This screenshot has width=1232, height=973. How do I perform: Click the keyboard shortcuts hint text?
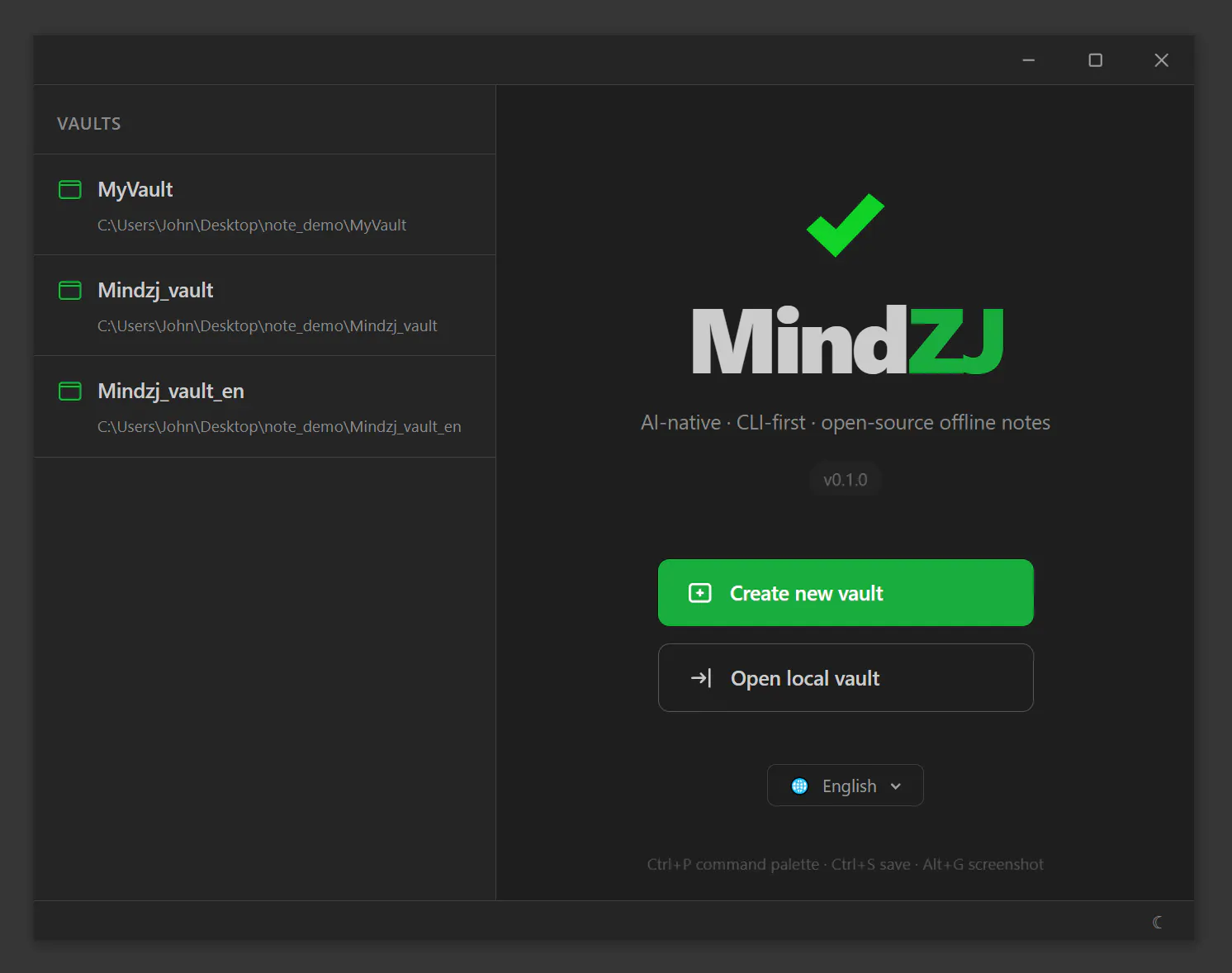click(846, 865)
